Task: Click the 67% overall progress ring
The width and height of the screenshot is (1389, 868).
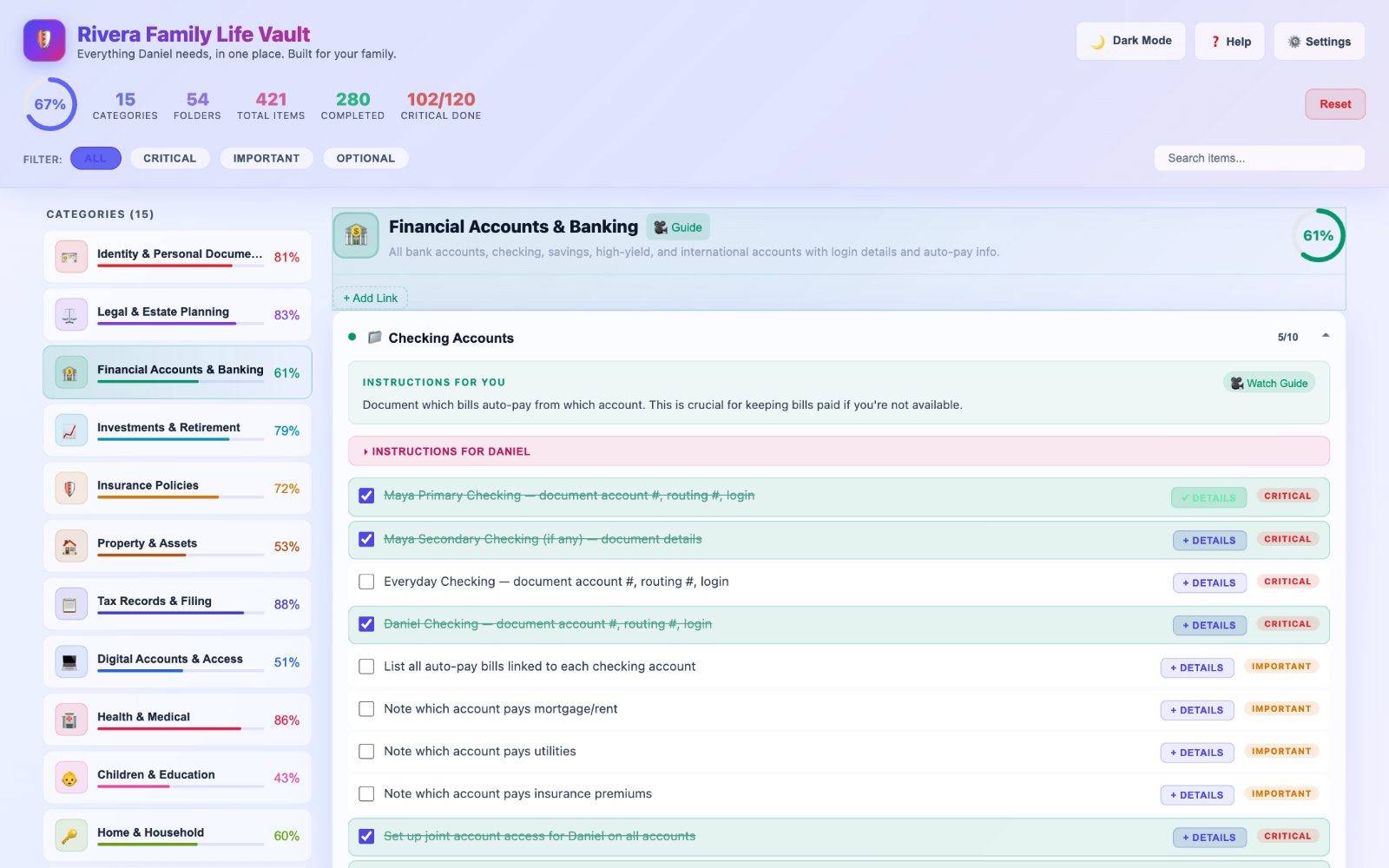Action: [50, 104]
